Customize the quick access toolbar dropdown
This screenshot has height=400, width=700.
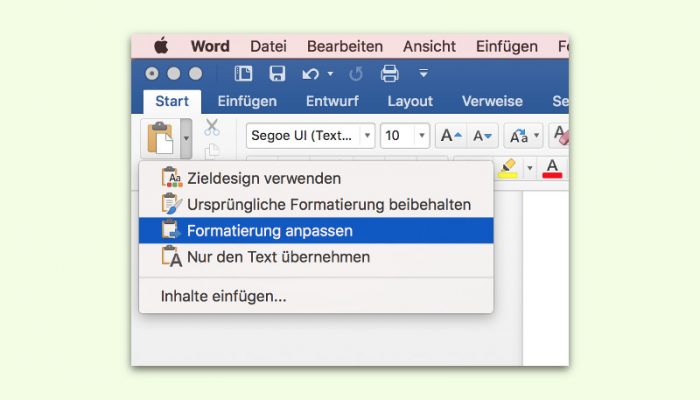[423, 73]
